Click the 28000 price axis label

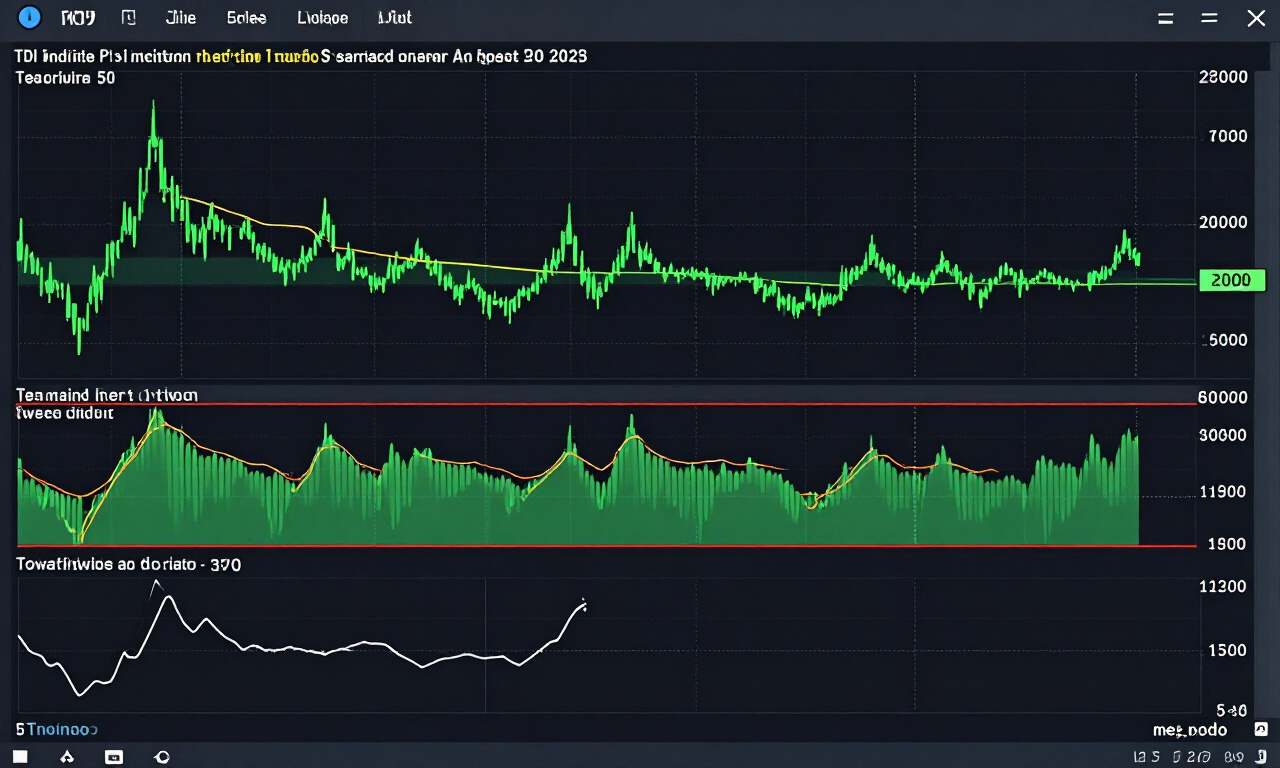[x=1222, y=78]
